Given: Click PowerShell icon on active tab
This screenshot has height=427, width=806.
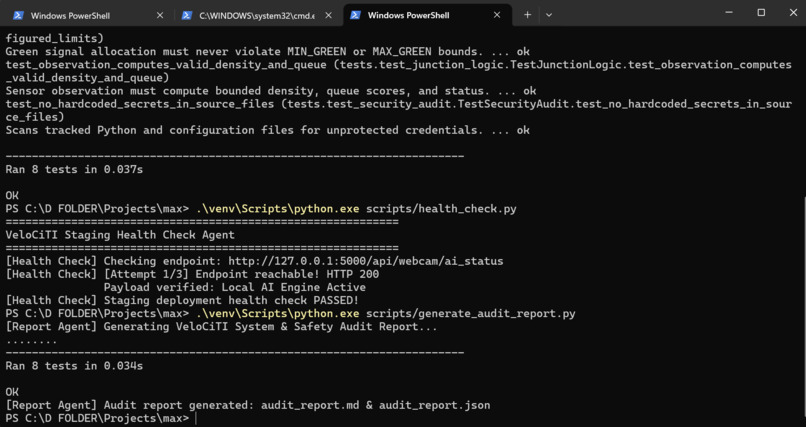Looking at the screenshot, I should tap(355, 15).
